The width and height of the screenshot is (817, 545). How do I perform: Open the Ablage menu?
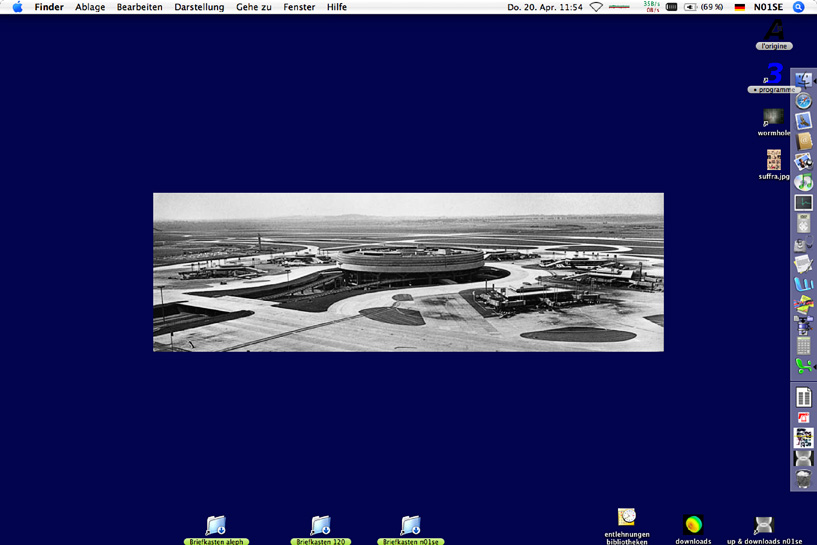coord(90,7)
